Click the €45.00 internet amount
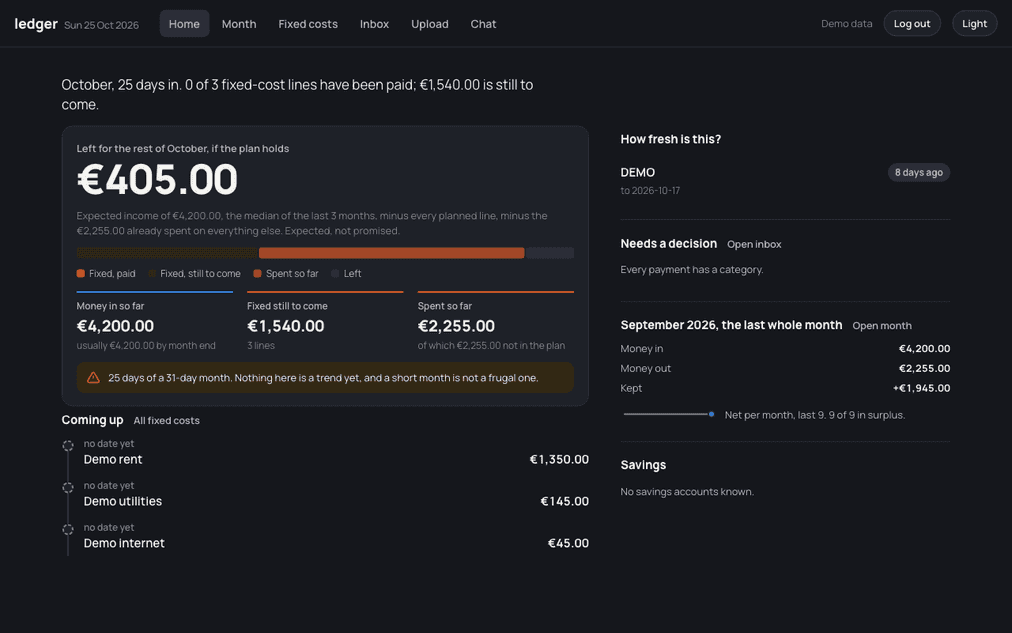 pos(568,543)
